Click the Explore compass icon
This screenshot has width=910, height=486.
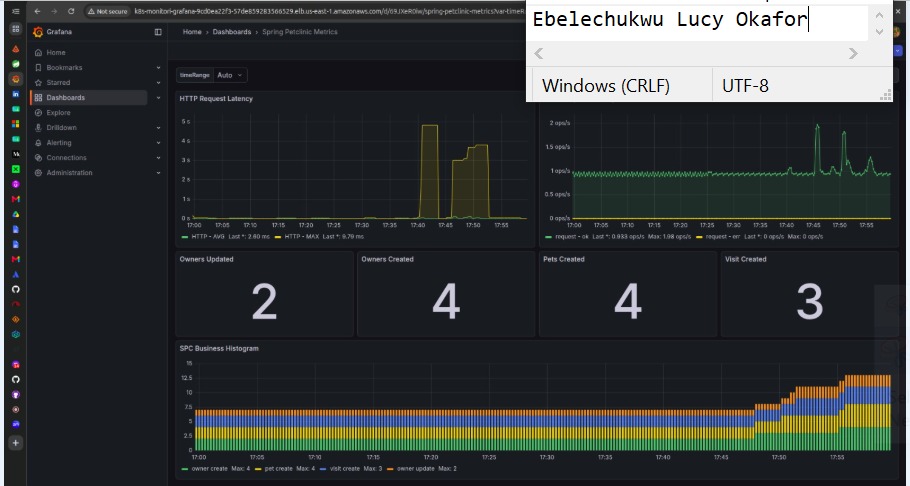tap(38, 113)
